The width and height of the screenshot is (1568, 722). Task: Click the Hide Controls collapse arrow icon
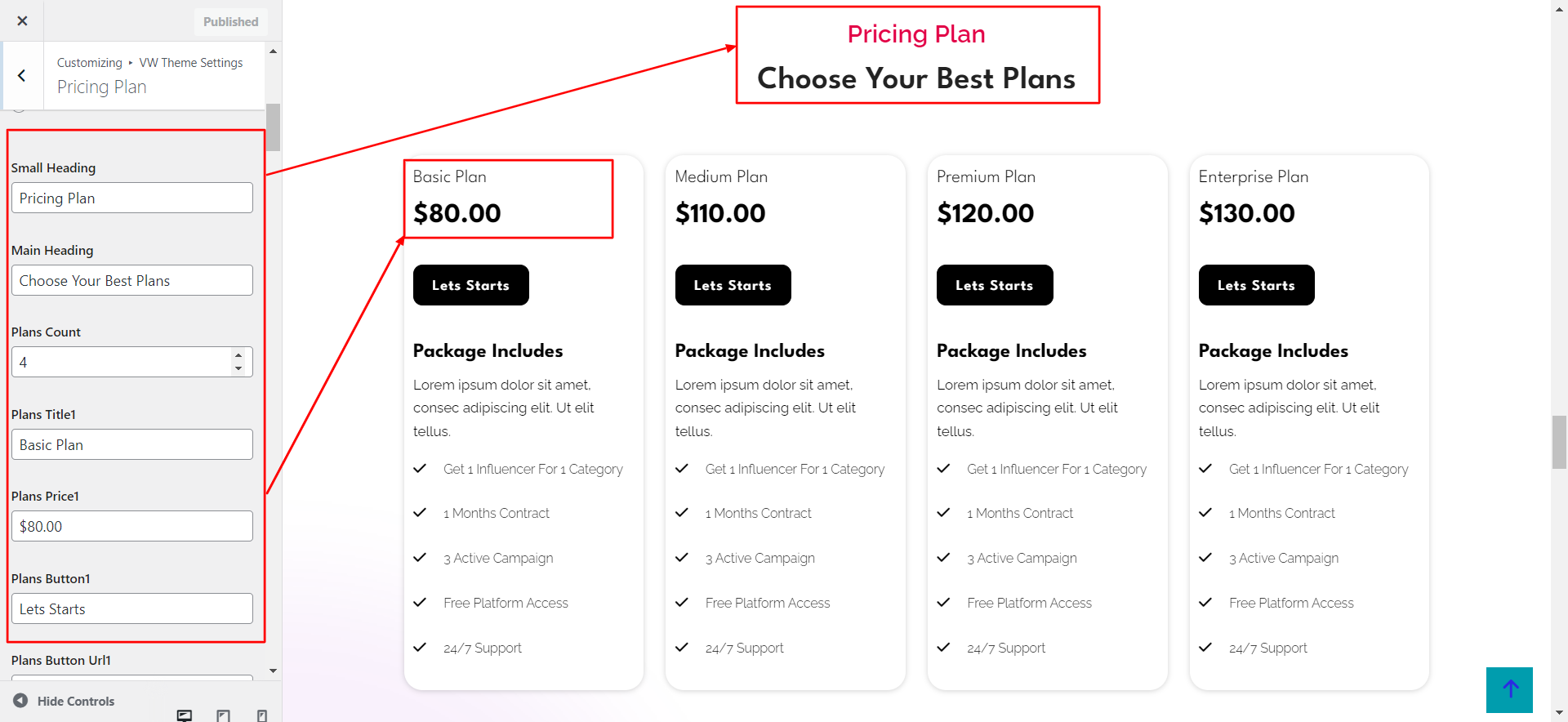pos(20,701)
